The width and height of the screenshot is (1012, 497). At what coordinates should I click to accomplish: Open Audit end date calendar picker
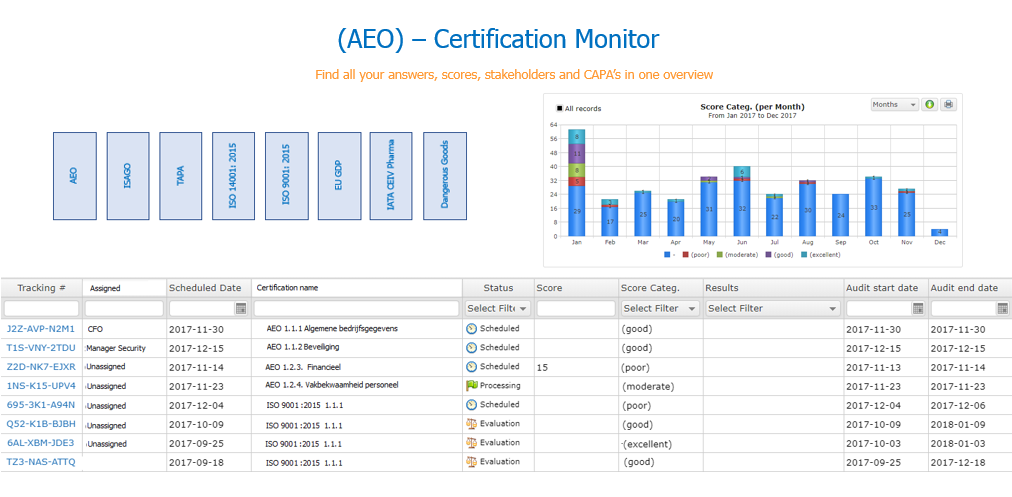coord(1003,309)
